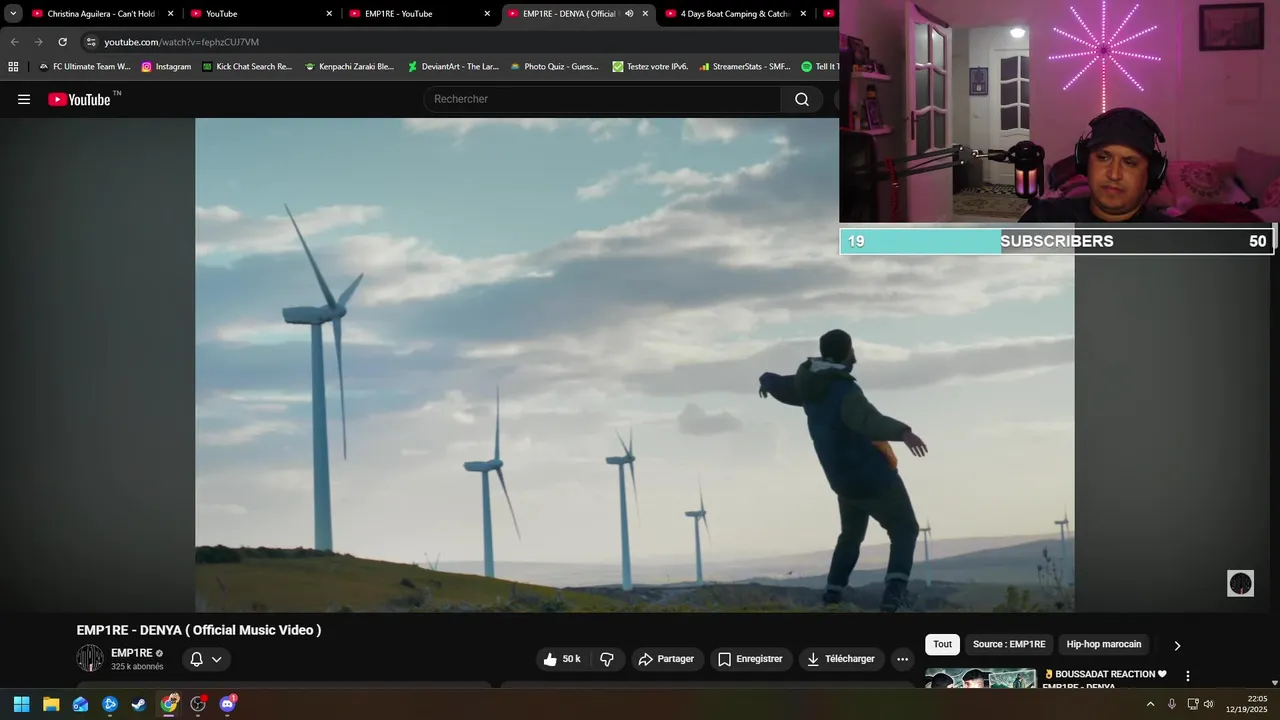The image size is (1280, 720).
Task: Open the Kick Chat Search bookmark
Action: 247,67
